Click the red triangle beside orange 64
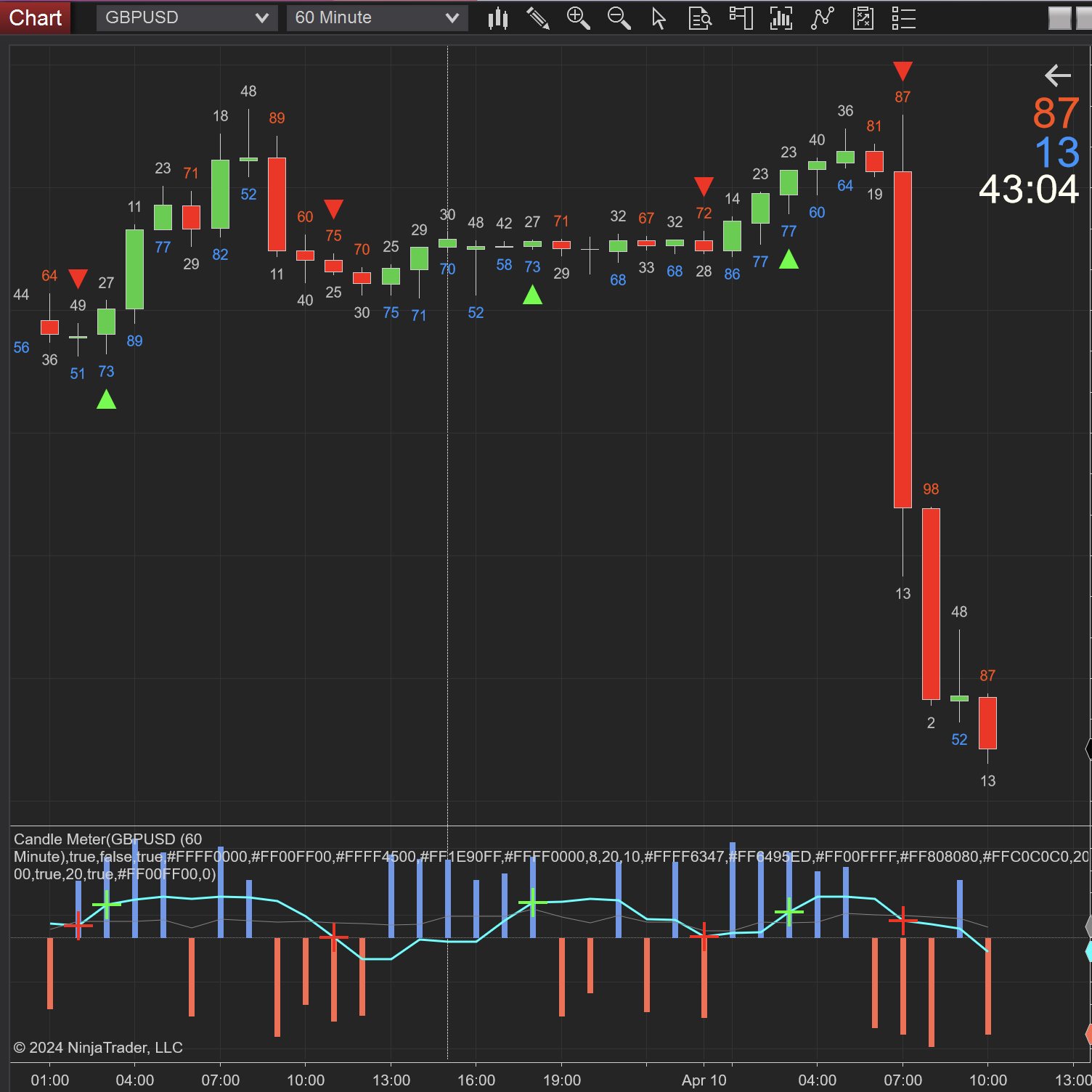The width and height of the screenshot is (1092, 1092). coord(78,279)
